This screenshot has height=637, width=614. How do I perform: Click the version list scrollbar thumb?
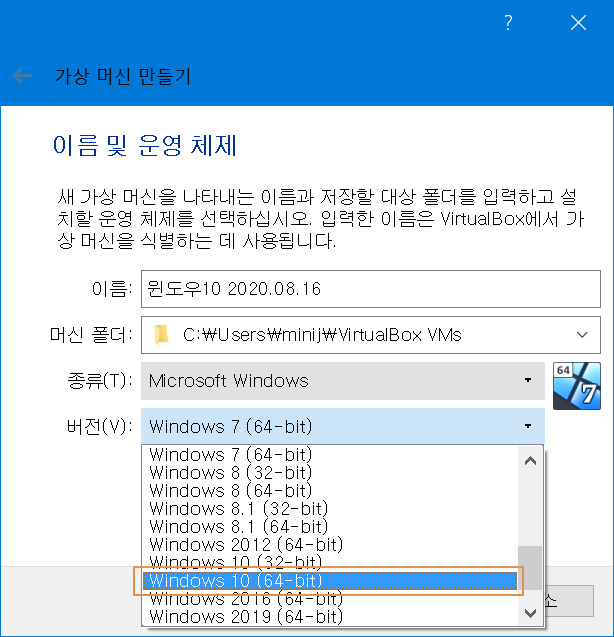click(530, 568)
